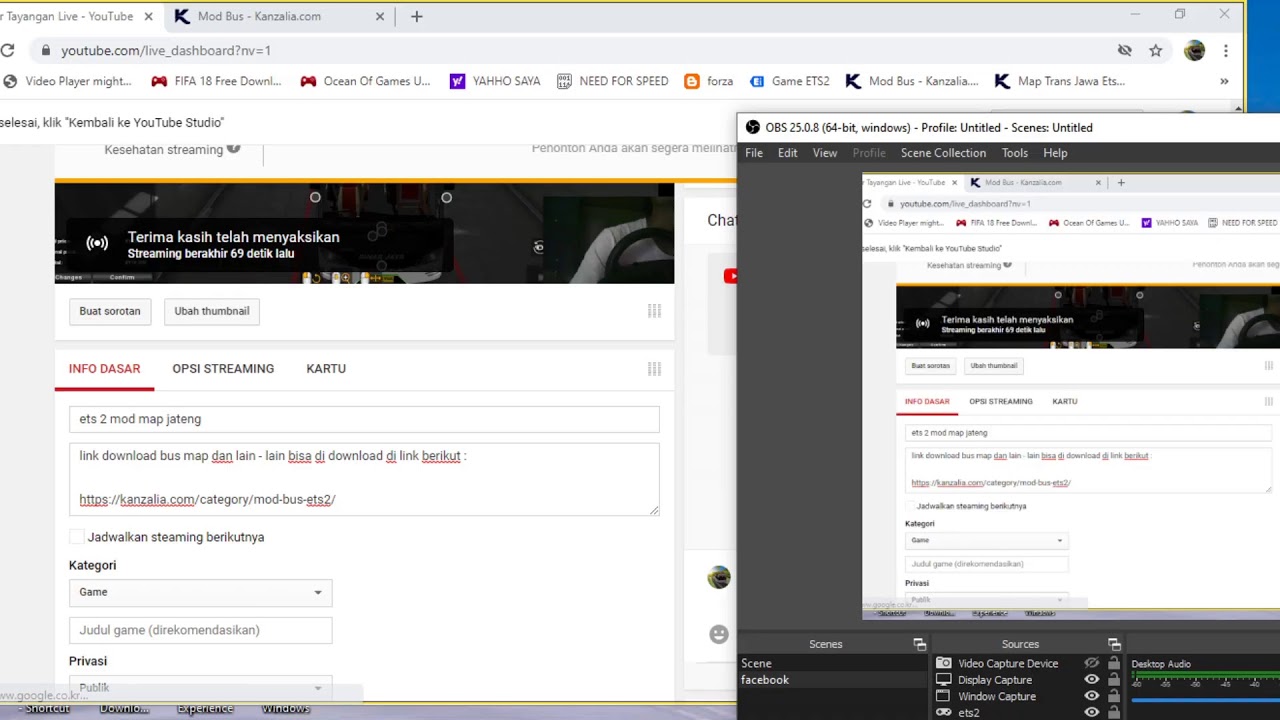
Task: Show the hidden Video Capture Device source
Action: coord(1092,663)
